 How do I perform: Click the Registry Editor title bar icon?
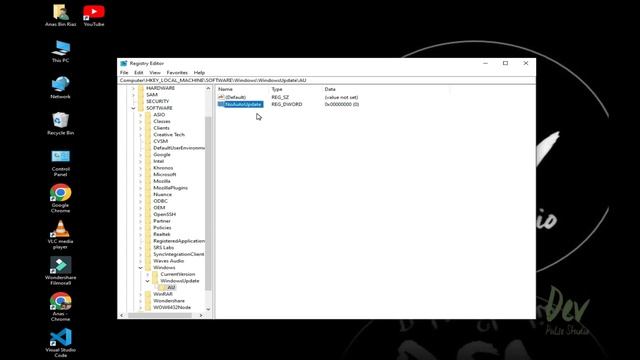pos(124,63)
